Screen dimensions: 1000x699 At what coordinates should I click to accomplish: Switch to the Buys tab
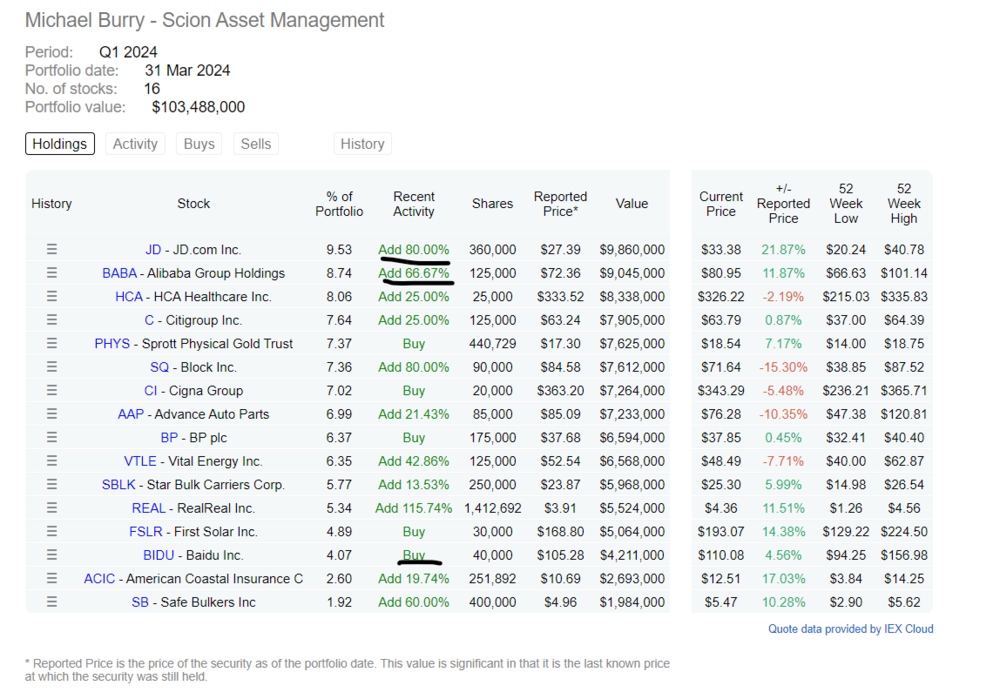coord(199,144)
